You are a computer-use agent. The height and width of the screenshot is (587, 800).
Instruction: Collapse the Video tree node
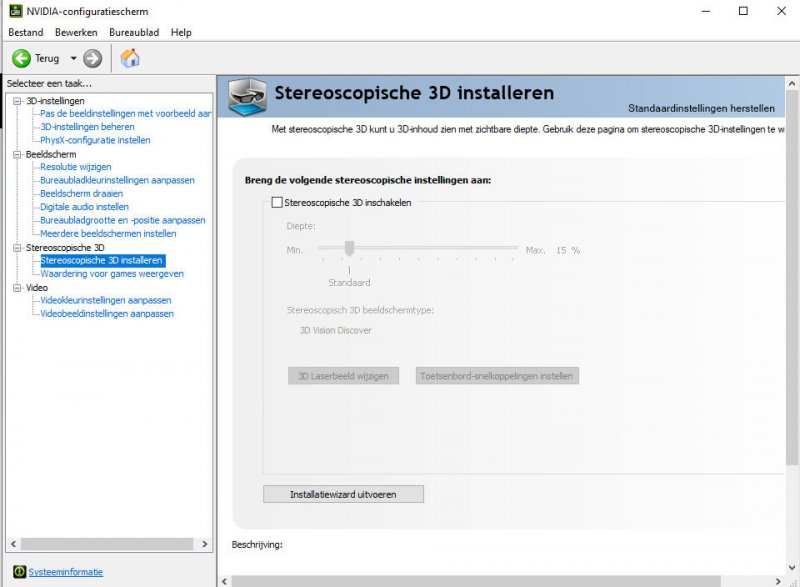click(17, 288)
